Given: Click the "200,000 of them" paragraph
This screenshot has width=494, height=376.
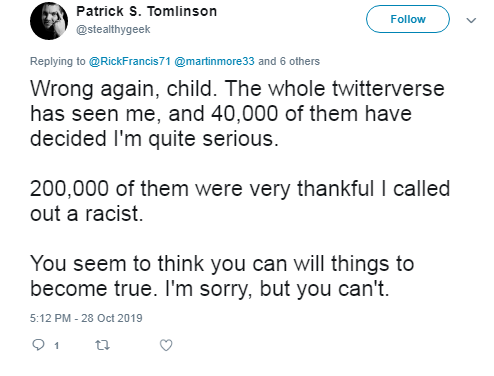Looking at the screenshot, I should (x=240, y=201).
